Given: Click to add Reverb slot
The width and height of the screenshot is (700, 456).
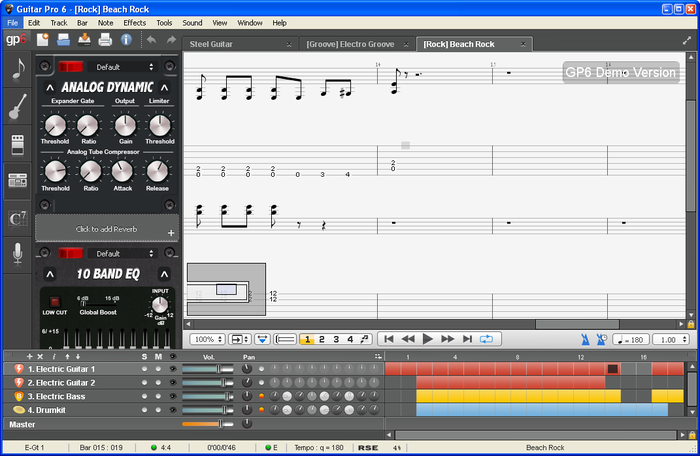Looking at the screenshot, I should (x=107, y=229).
